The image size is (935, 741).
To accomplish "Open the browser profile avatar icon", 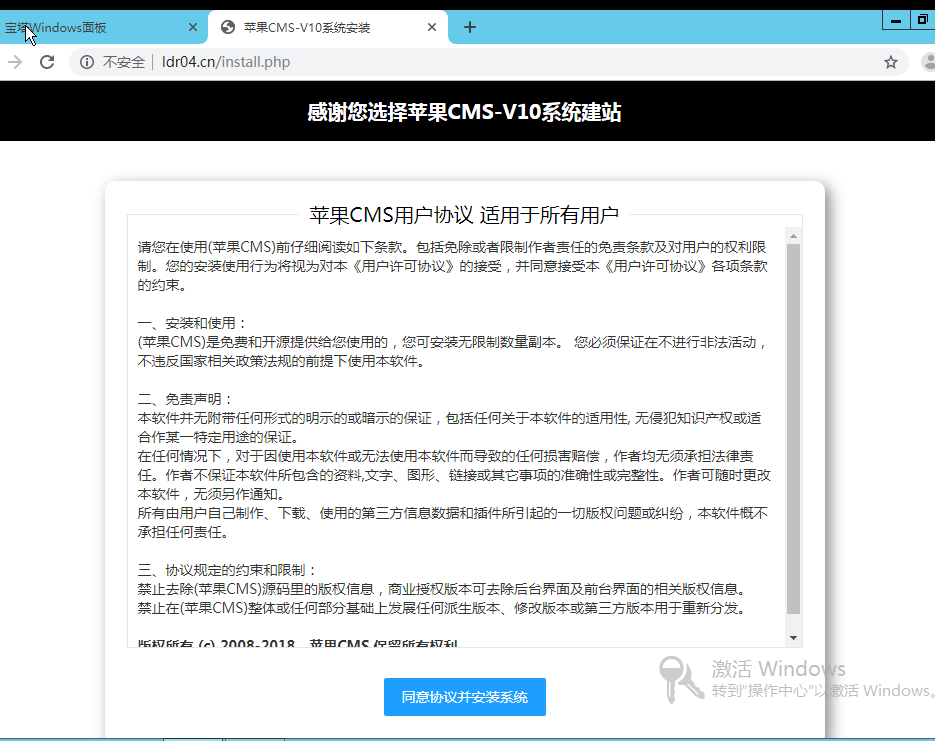I will [x=928, y=62].
